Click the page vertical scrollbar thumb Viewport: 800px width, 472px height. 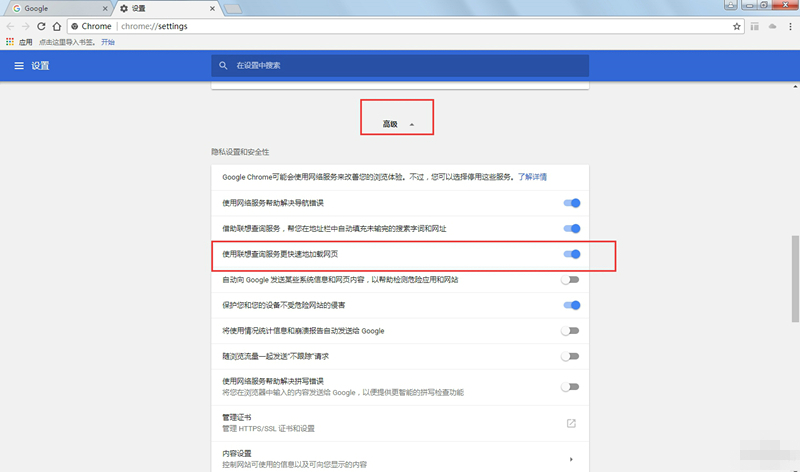pos(795,279)
